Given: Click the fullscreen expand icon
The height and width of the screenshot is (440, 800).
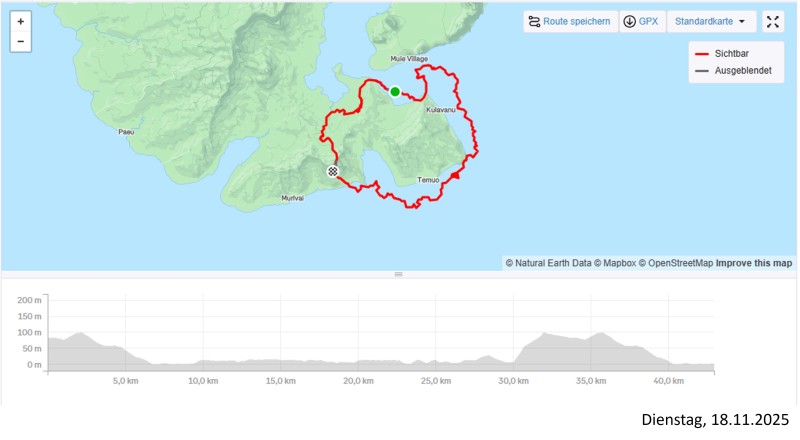Looking at the screenshot, I should tap(773, 21).
